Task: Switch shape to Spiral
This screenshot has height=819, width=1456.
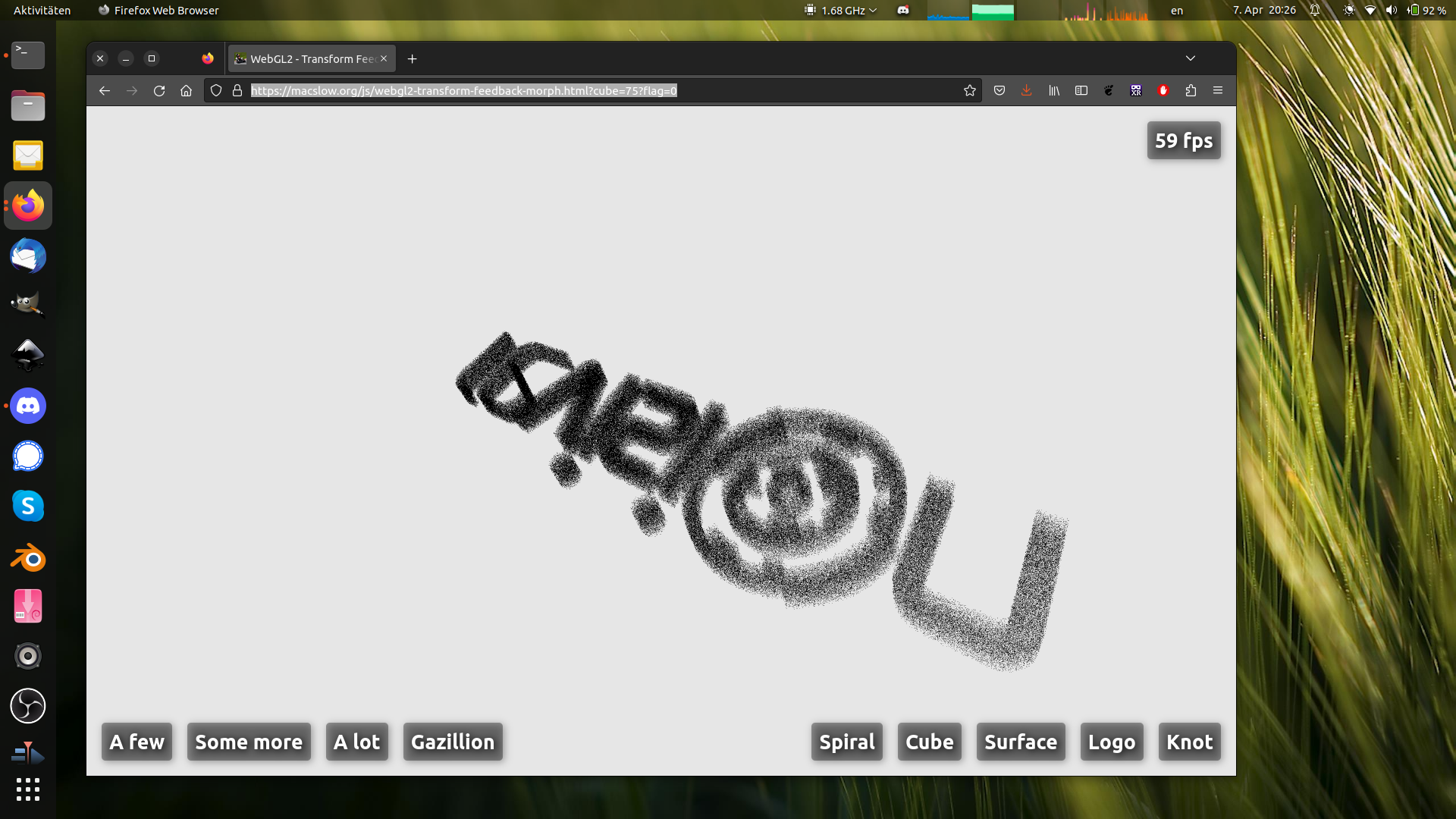Action: [x=846, y=742]
